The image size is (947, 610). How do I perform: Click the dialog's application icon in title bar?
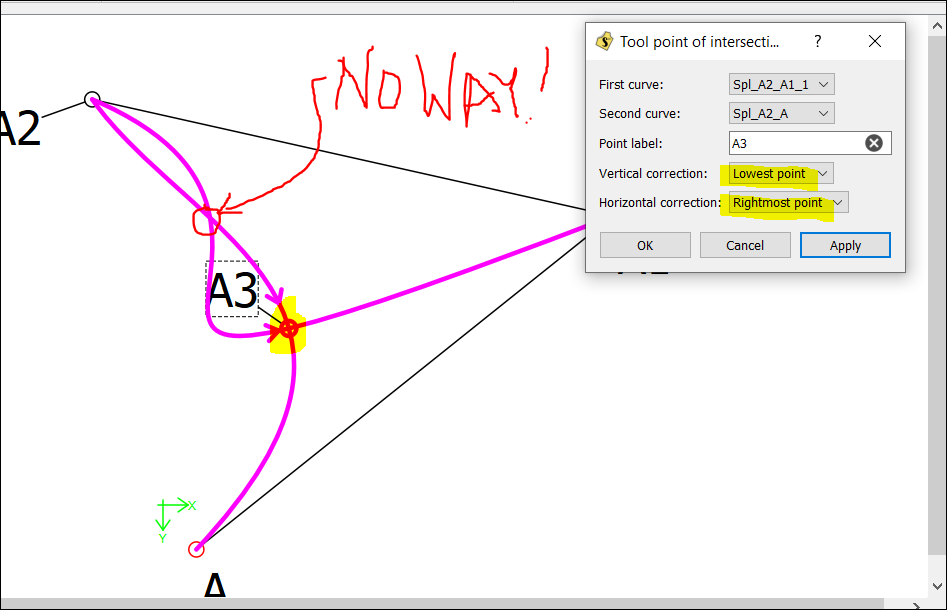click(604, 42)
